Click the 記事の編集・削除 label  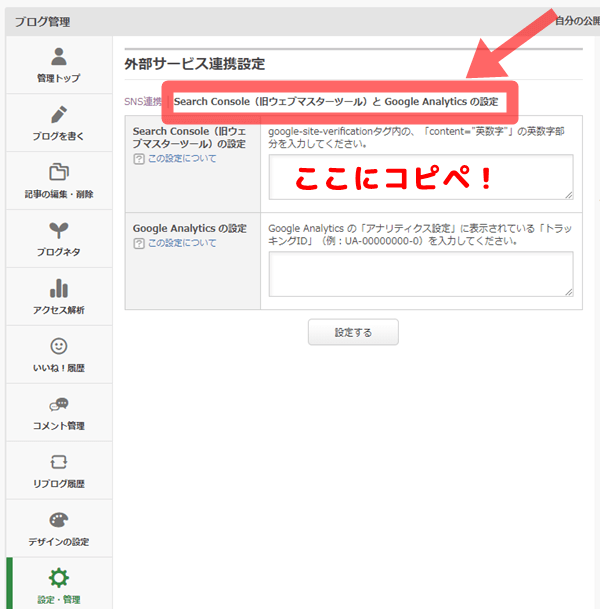(x=59, y=194)
